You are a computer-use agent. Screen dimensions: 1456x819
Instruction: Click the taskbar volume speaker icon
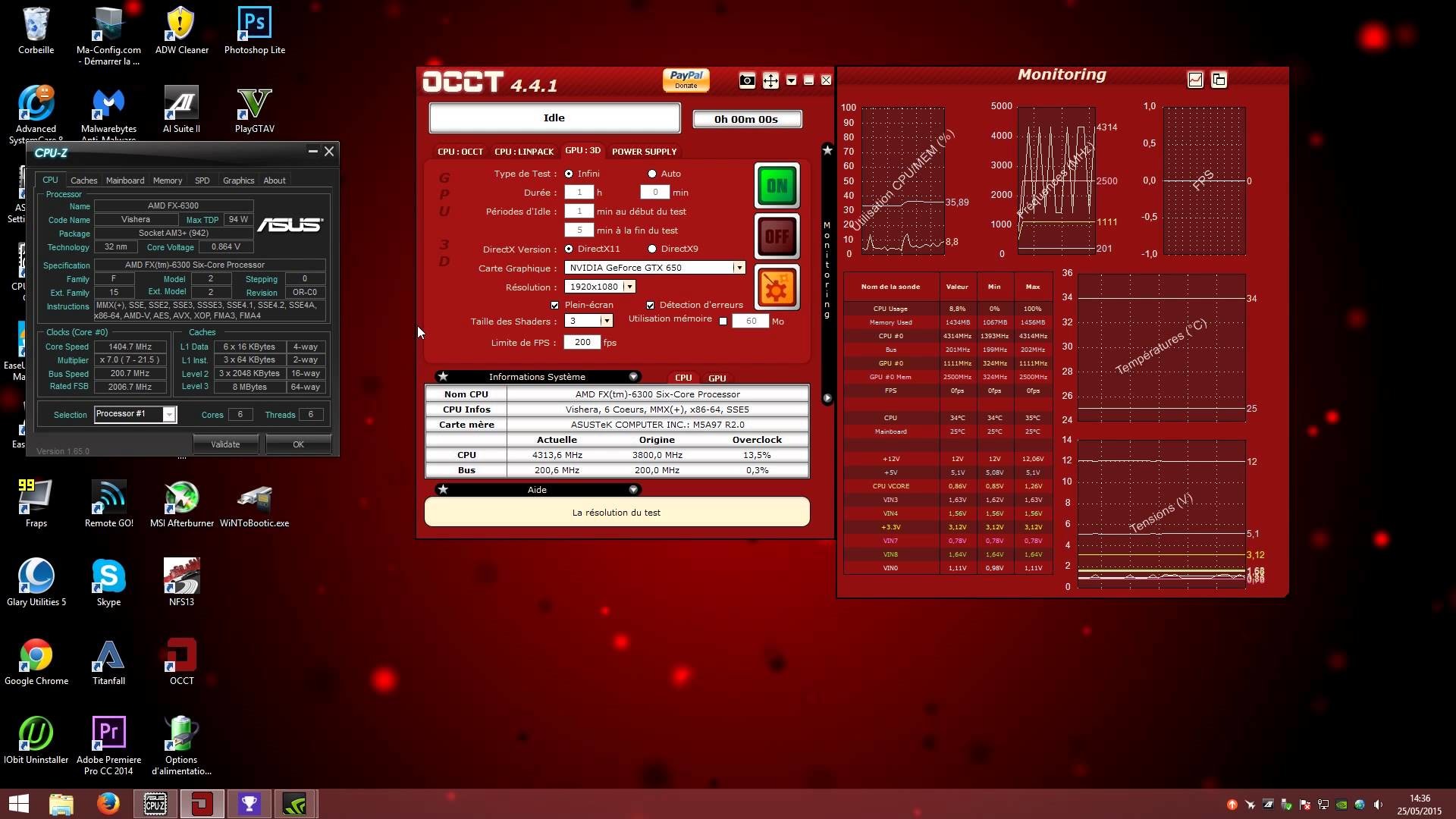coord(1378,805)
